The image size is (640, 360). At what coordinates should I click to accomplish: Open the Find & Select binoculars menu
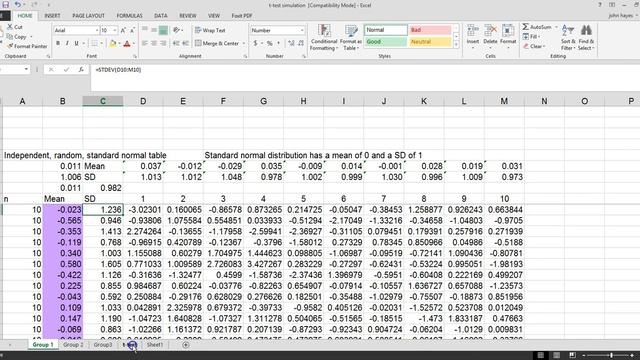click(586, 37)
